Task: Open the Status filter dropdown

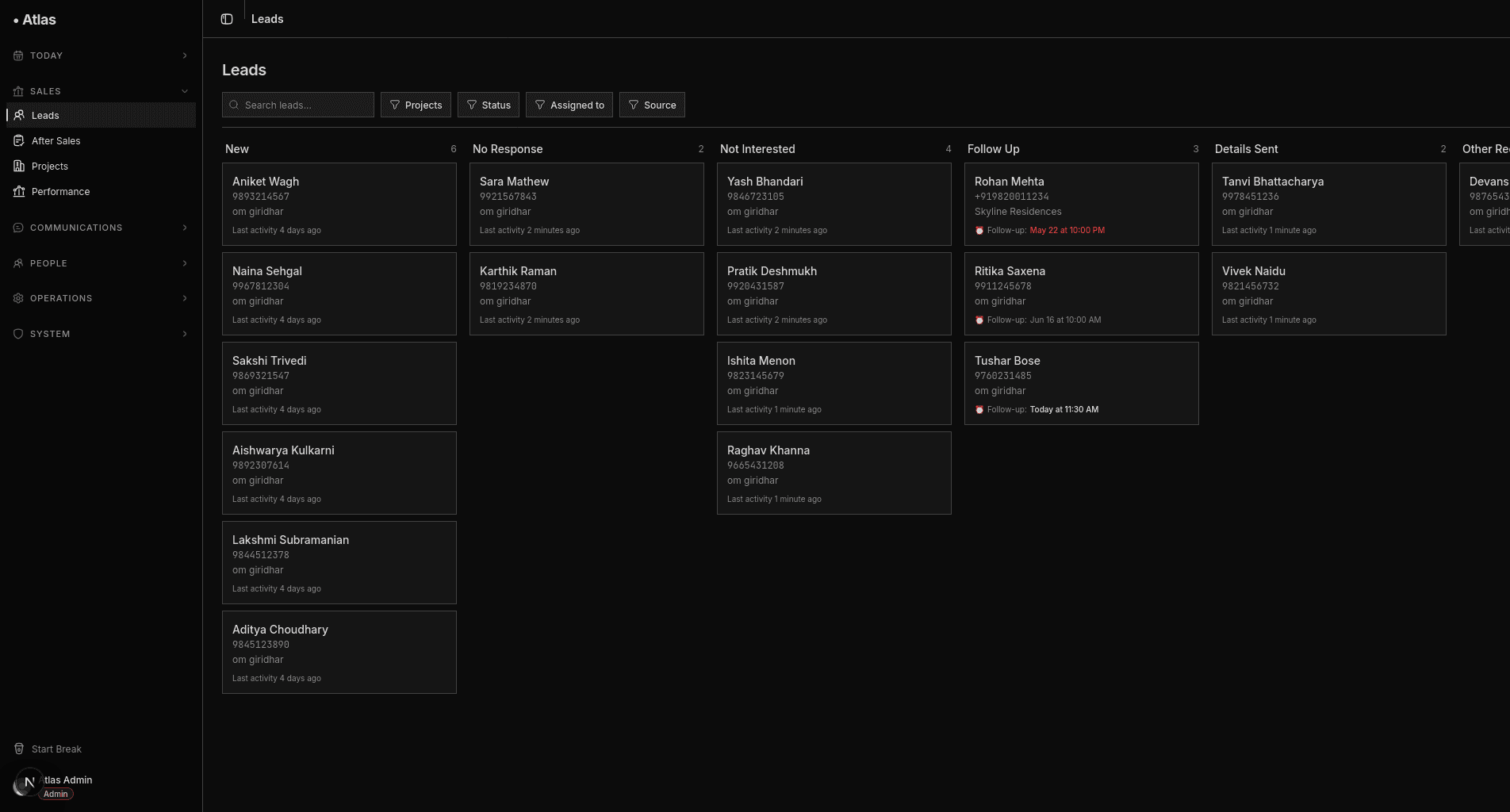Action: [489, 105]
